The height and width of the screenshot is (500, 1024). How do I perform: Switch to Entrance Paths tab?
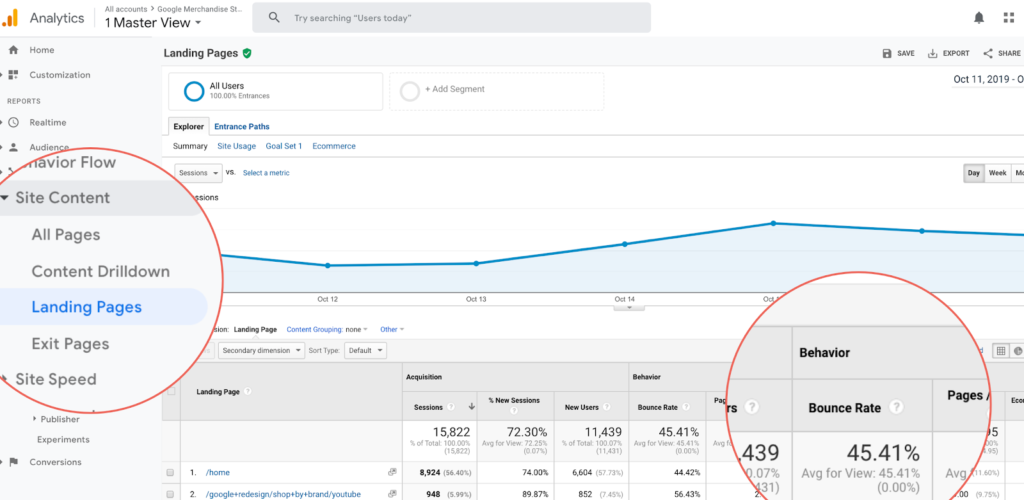[x=242, y=127]
